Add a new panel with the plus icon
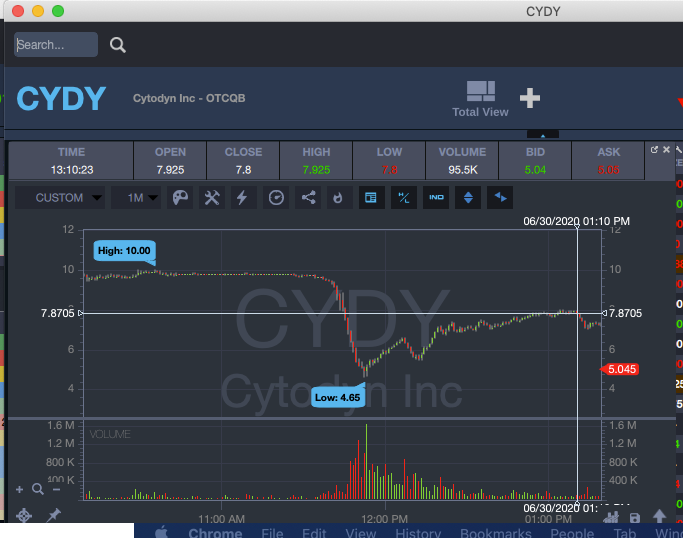Viewport: 683px width, 538px height. 530,98
